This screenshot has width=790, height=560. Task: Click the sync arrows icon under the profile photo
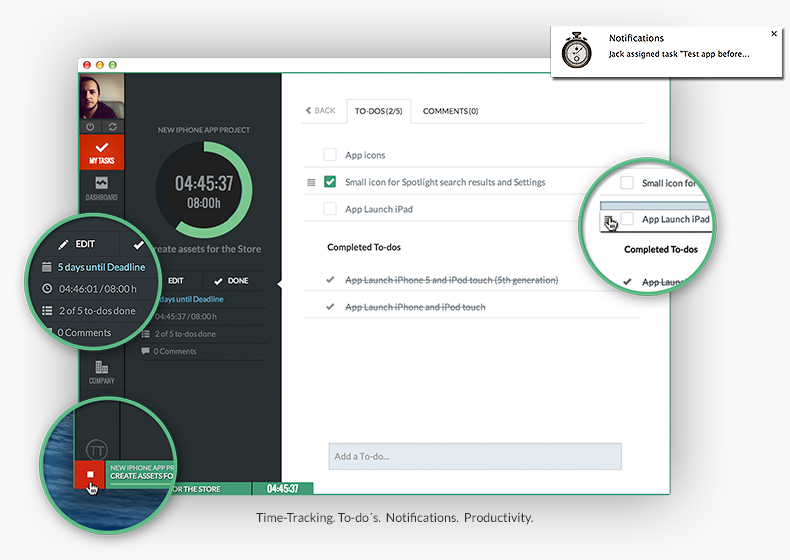tap(113, 127)
